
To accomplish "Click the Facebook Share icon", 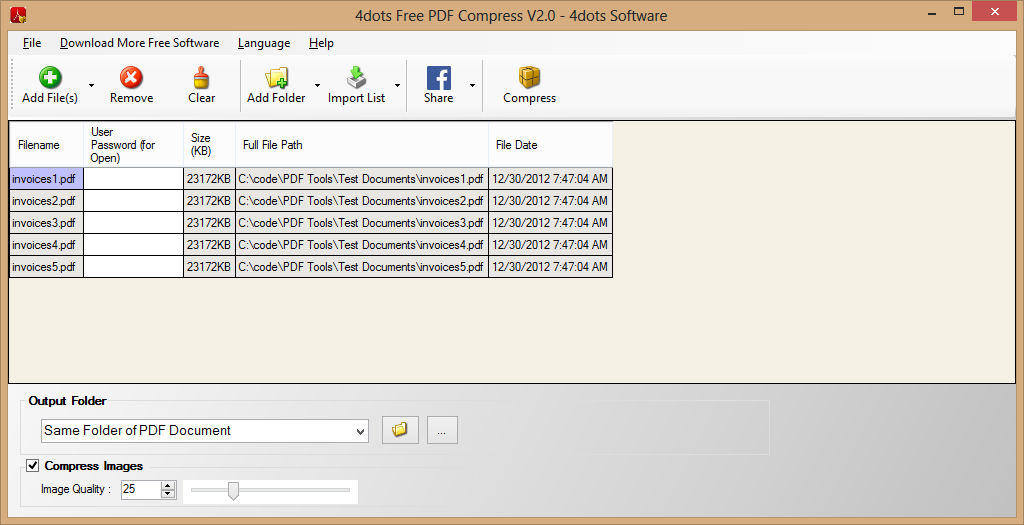I will [438, 78].
